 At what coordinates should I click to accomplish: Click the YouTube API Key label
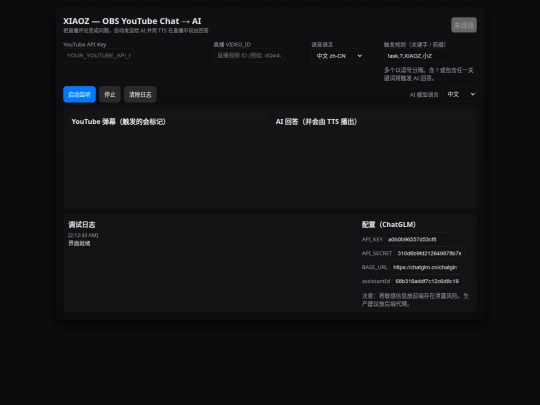coord(85,44)
